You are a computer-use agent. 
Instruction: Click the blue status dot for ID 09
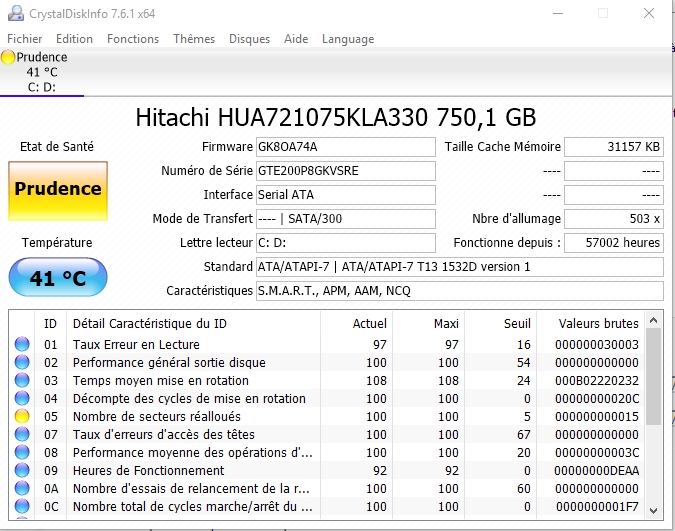click(22, 470)
